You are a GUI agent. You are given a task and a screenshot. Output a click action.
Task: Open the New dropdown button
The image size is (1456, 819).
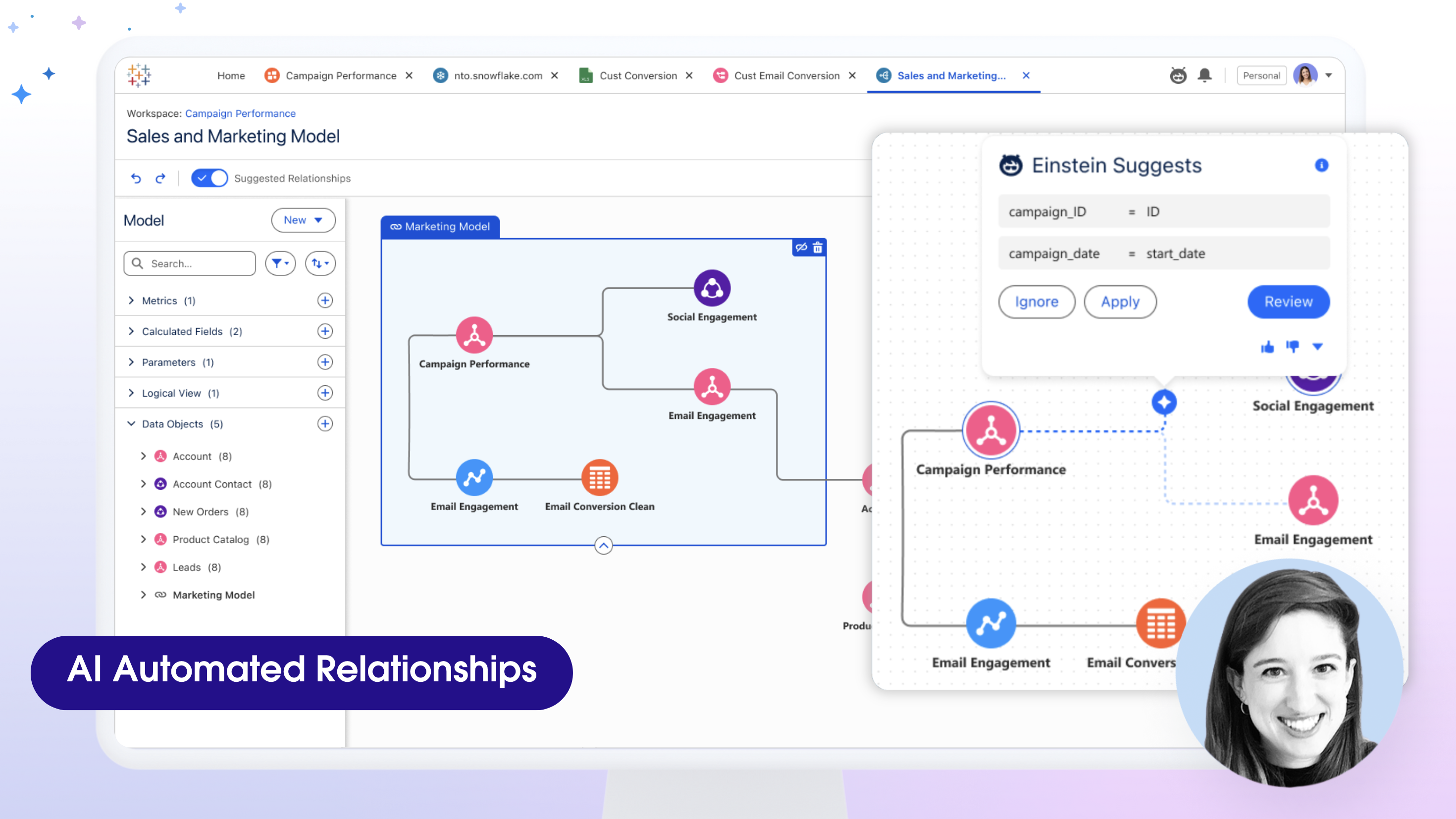(303, 220)
